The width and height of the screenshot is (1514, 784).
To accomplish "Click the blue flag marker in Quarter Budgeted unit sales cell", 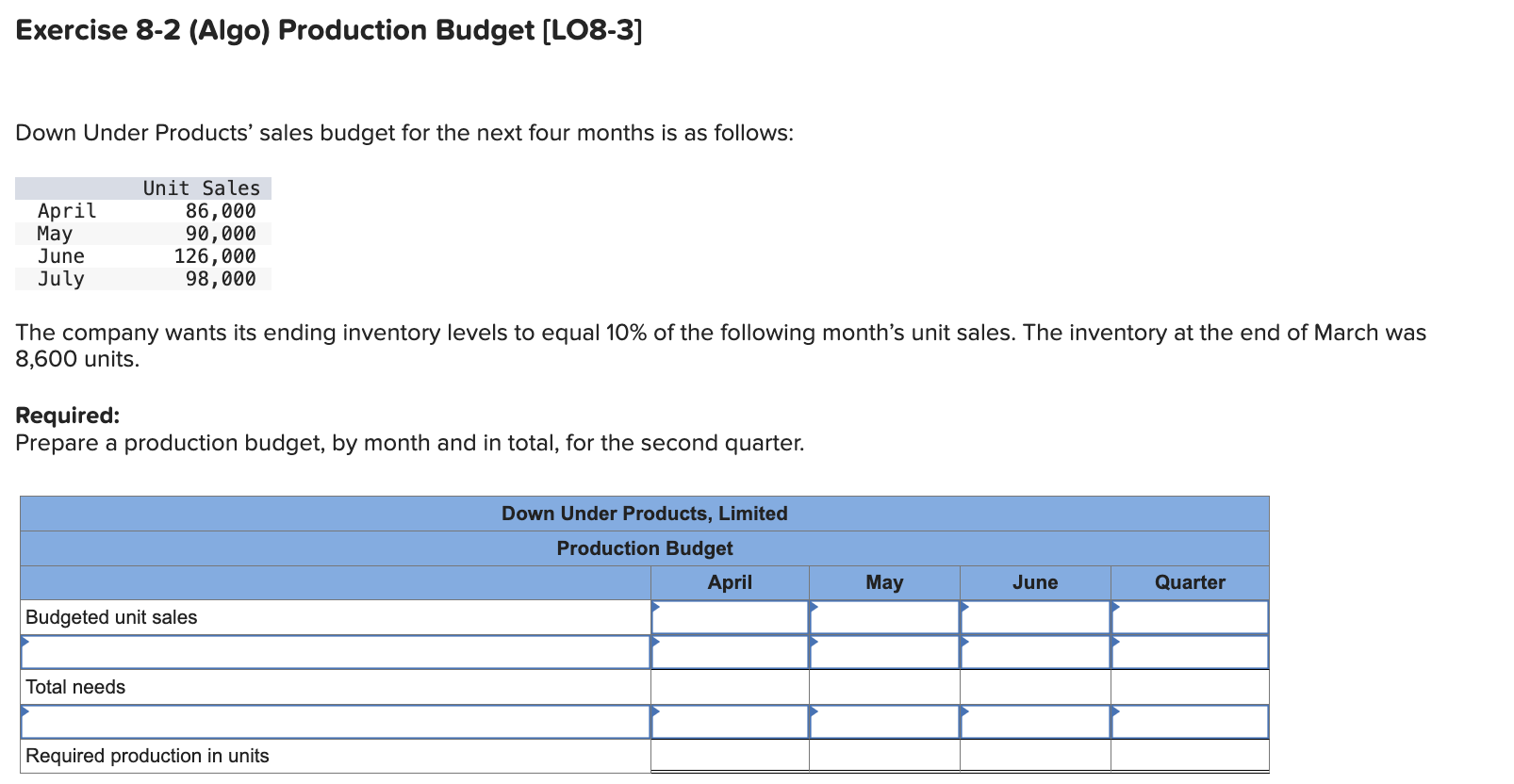I will [1116, 608].
